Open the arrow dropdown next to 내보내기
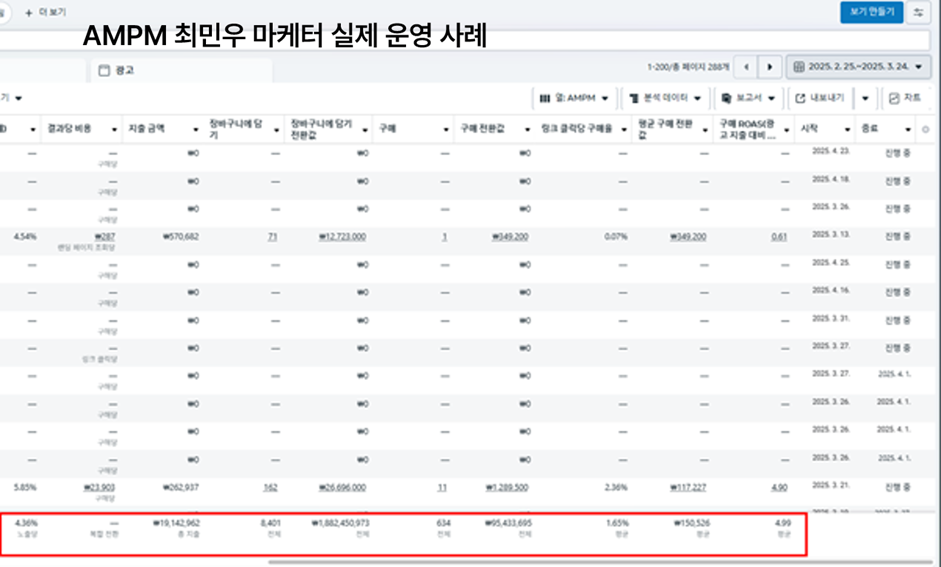The width and height of the screenshot is (941, 567). 865,98
